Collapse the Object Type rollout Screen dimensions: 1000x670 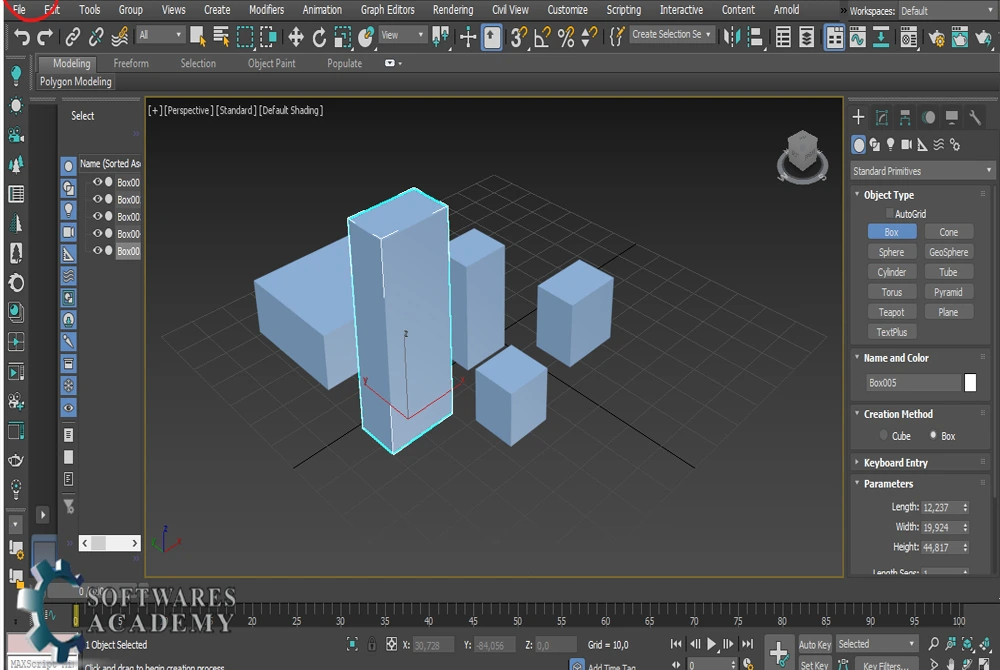(x=888, y=195)
